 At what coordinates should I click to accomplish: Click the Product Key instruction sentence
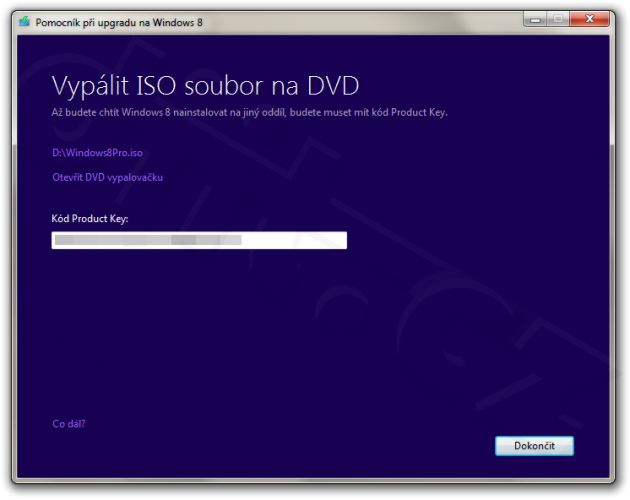tap(250, 113)
